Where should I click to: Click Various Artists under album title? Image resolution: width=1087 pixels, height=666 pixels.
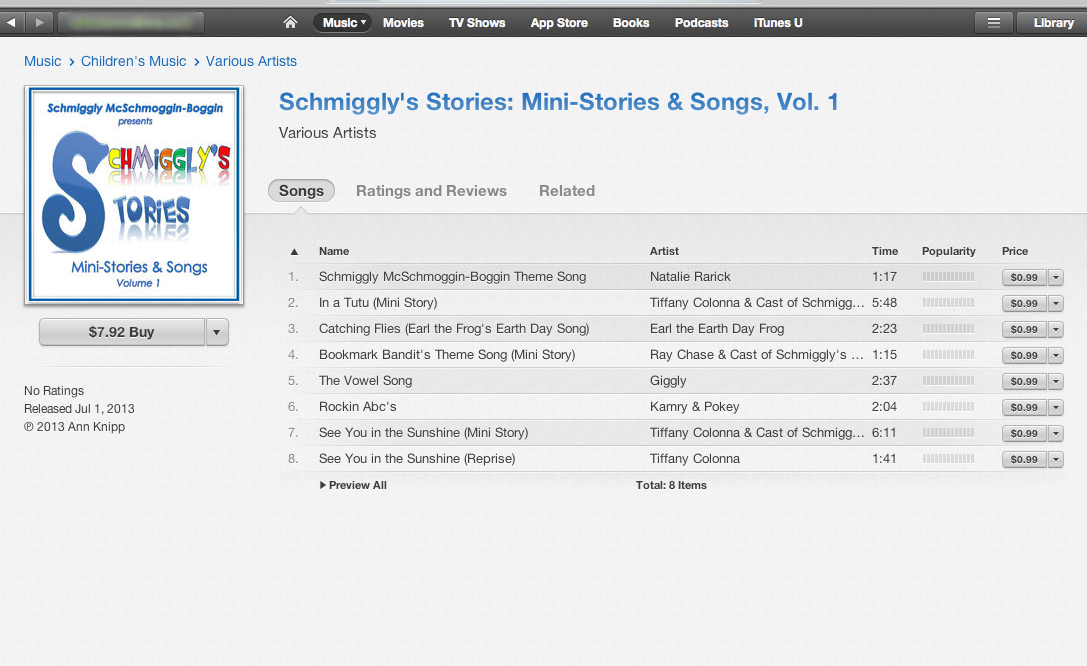pos(327,133)
